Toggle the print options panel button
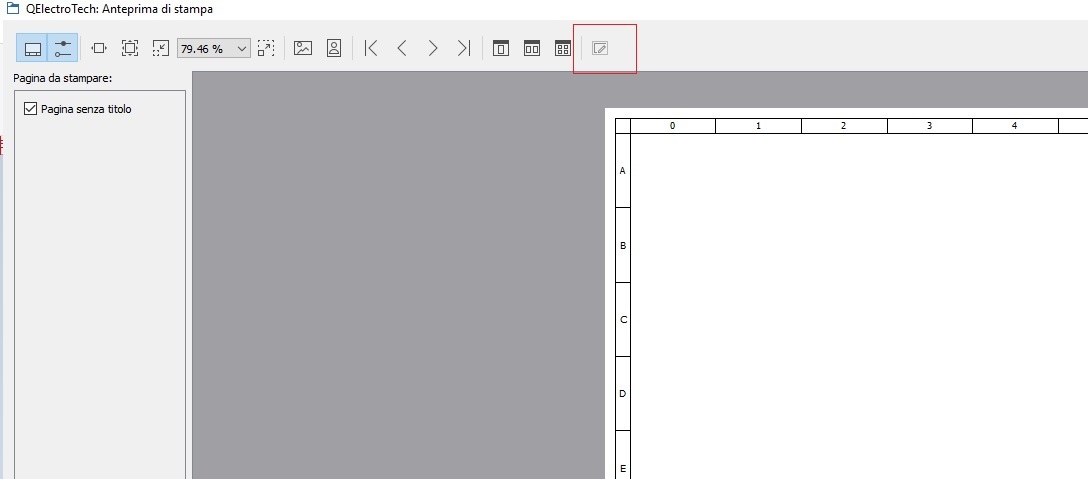This screenshot has width=1088, height=479. (62, 48)
